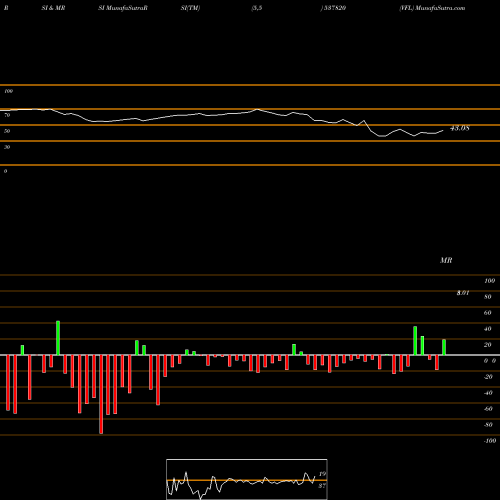Click the 'MR' panel title label

click(x=446, y=260)
